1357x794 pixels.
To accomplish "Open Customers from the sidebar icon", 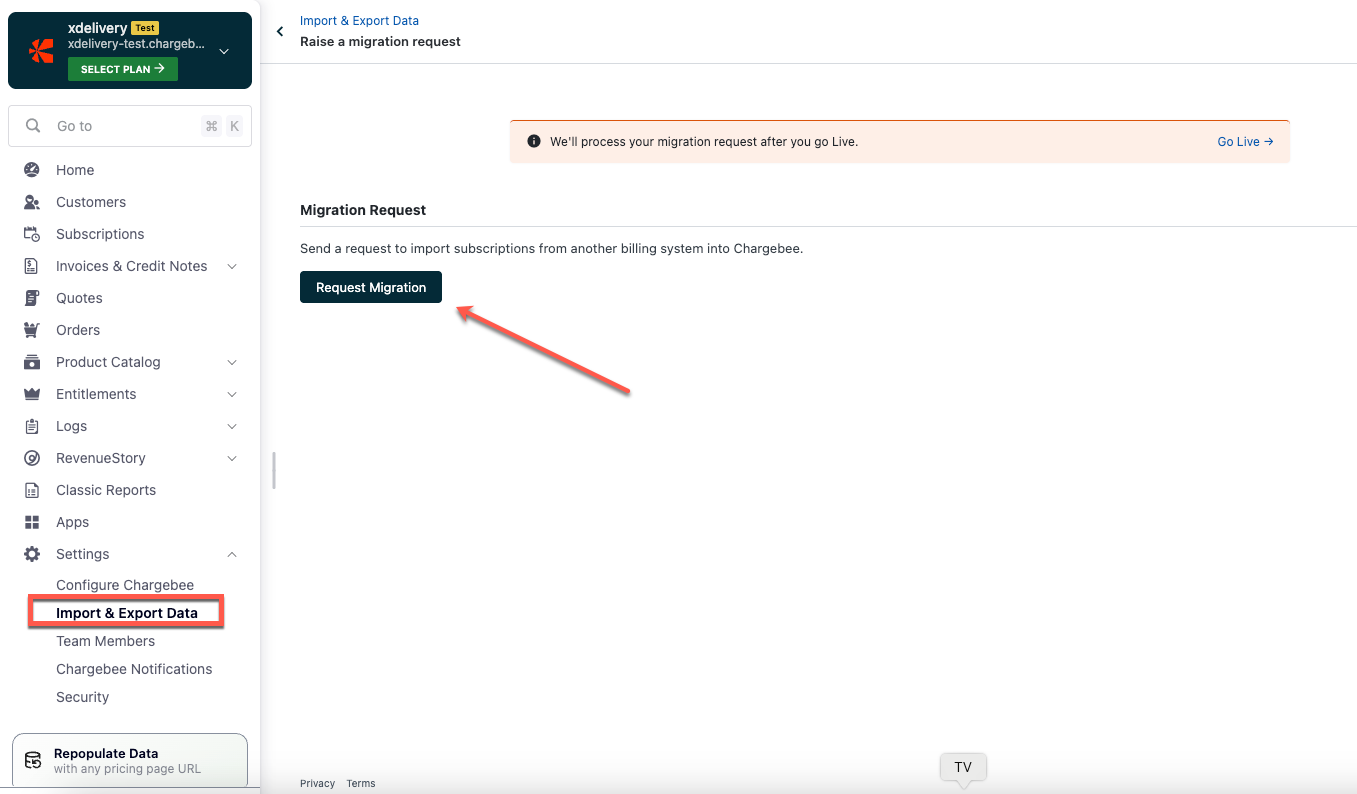I will coord(33,202).
